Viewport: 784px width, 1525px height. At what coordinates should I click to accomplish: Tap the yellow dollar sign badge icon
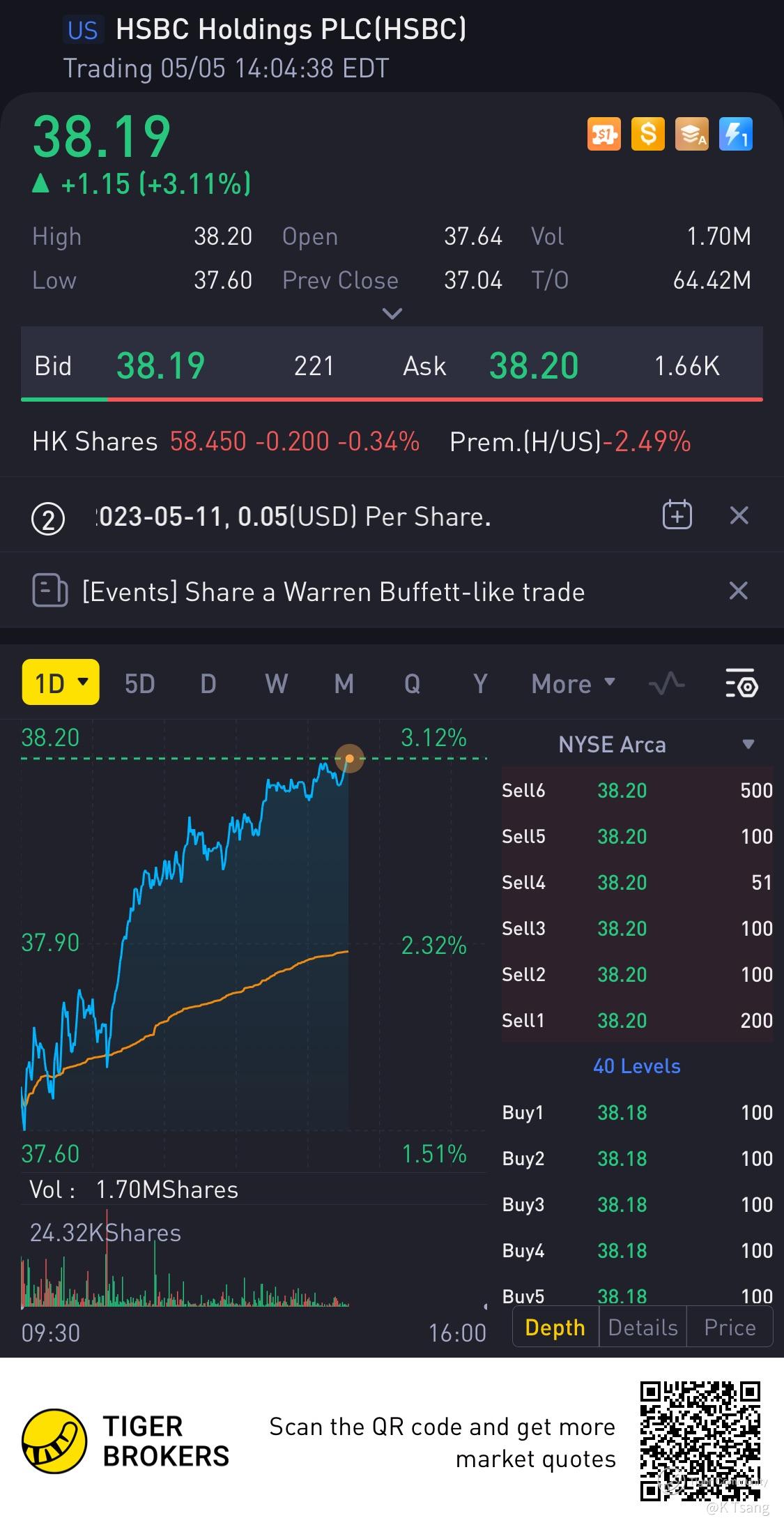[647, 134]
